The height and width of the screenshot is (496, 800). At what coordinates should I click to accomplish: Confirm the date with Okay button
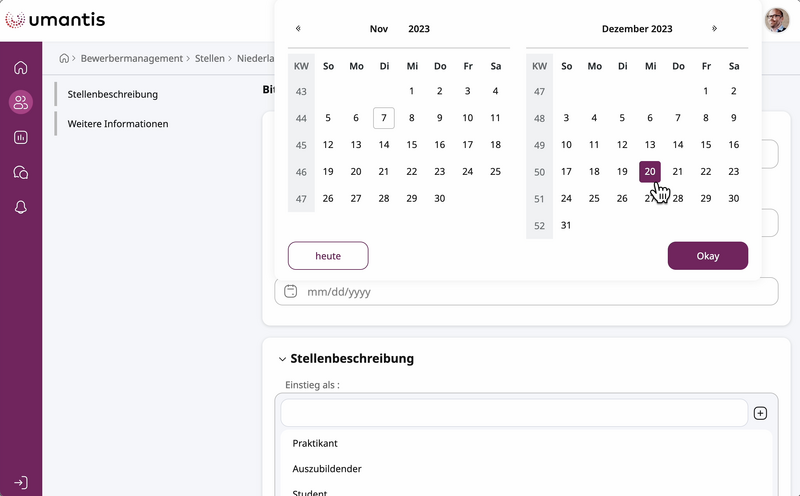pos(707,256)
